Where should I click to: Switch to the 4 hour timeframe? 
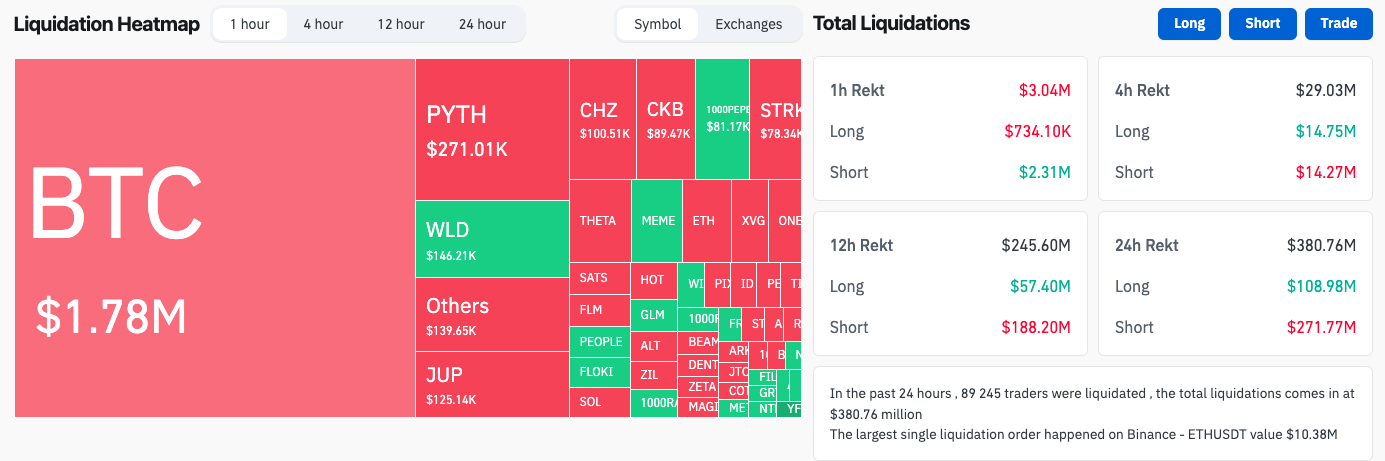coord(323,24)
